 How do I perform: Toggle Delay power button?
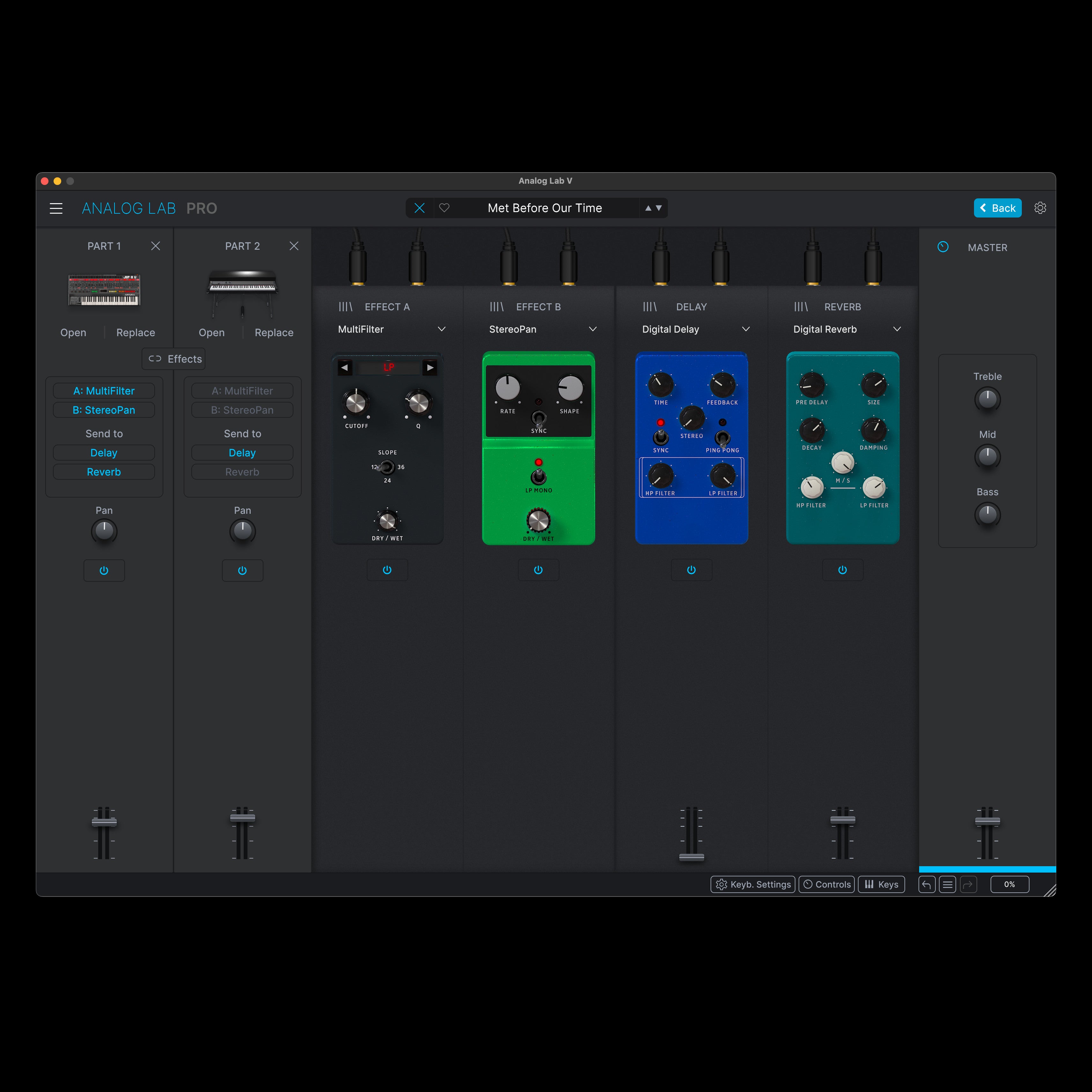coord(691,570)
